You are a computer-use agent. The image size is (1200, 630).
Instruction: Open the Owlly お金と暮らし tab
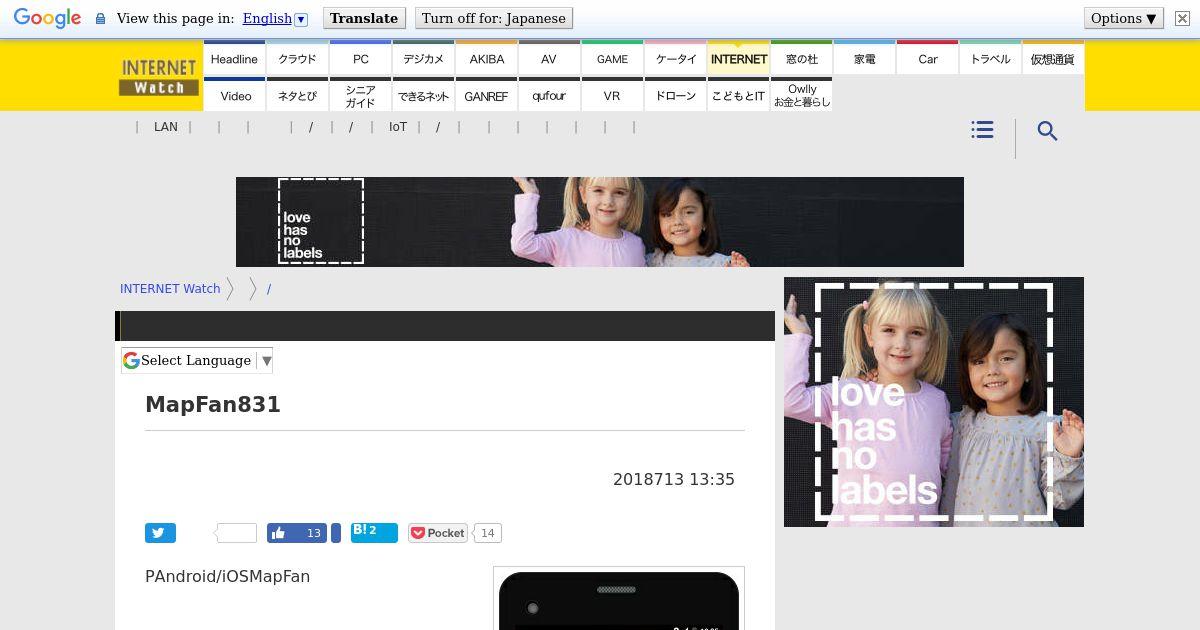(x=801, y=95)
